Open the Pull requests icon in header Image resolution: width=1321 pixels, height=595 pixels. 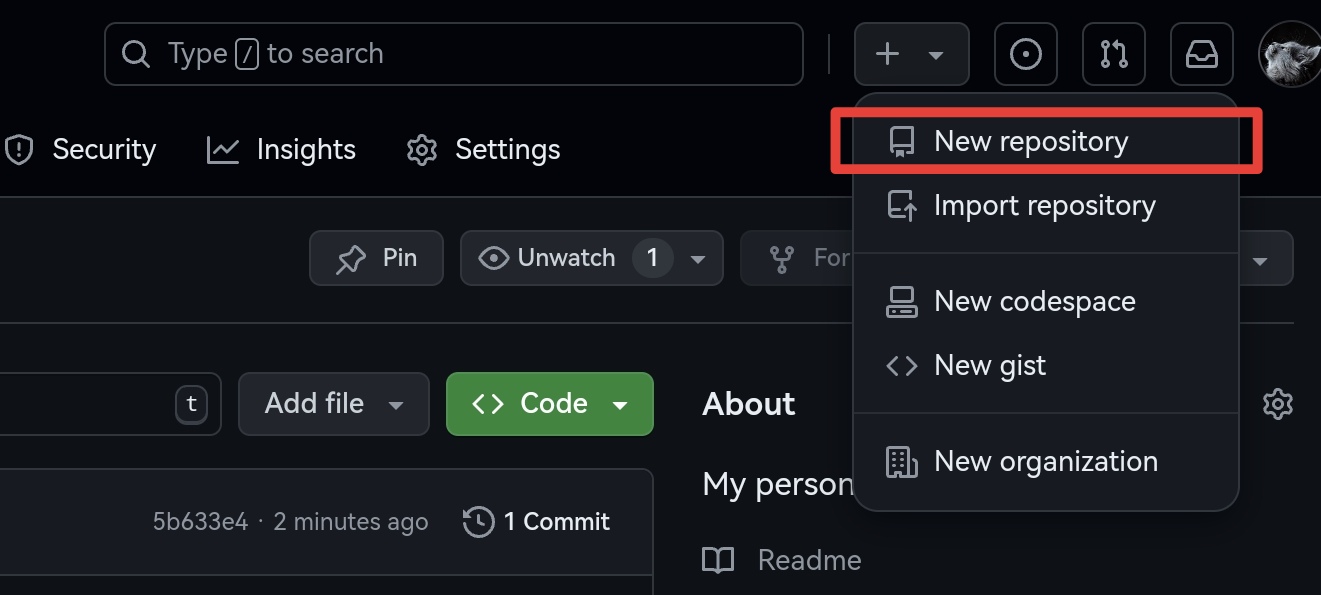(1114, 54)
